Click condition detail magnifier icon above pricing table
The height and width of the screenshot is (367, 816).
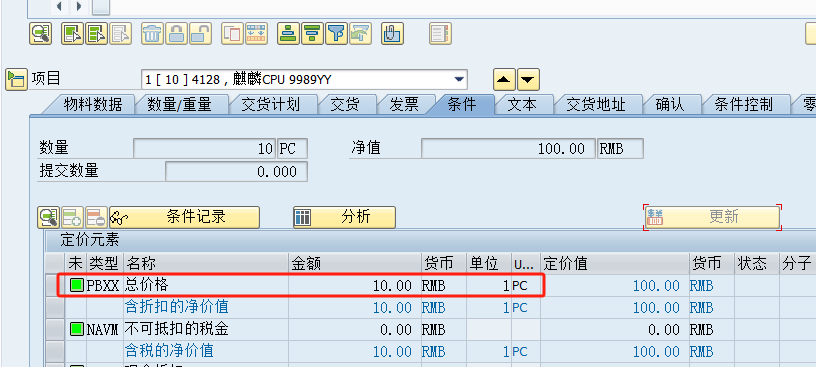48,218
